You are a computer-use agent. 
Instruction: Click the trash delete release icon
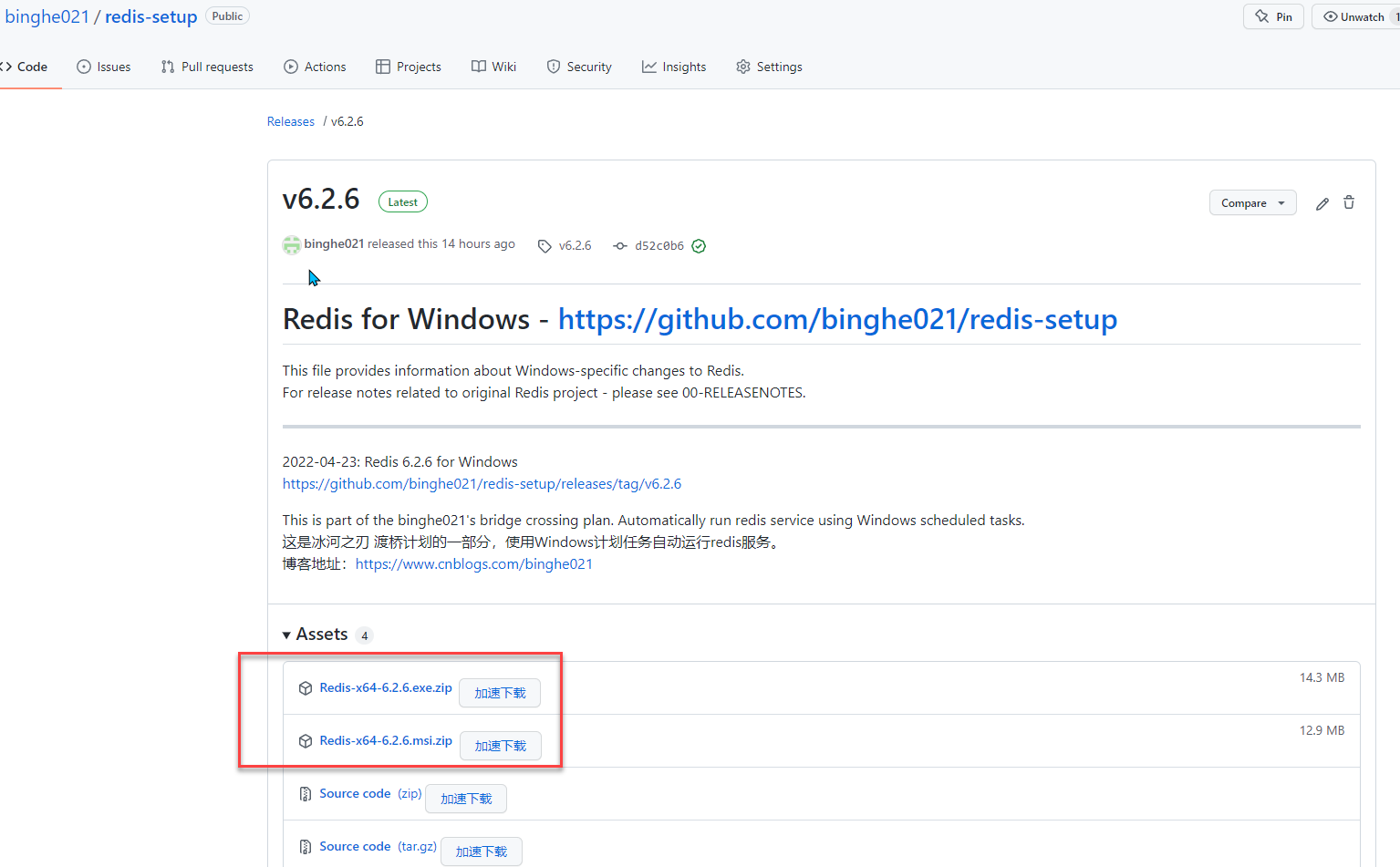(1349, 203)
